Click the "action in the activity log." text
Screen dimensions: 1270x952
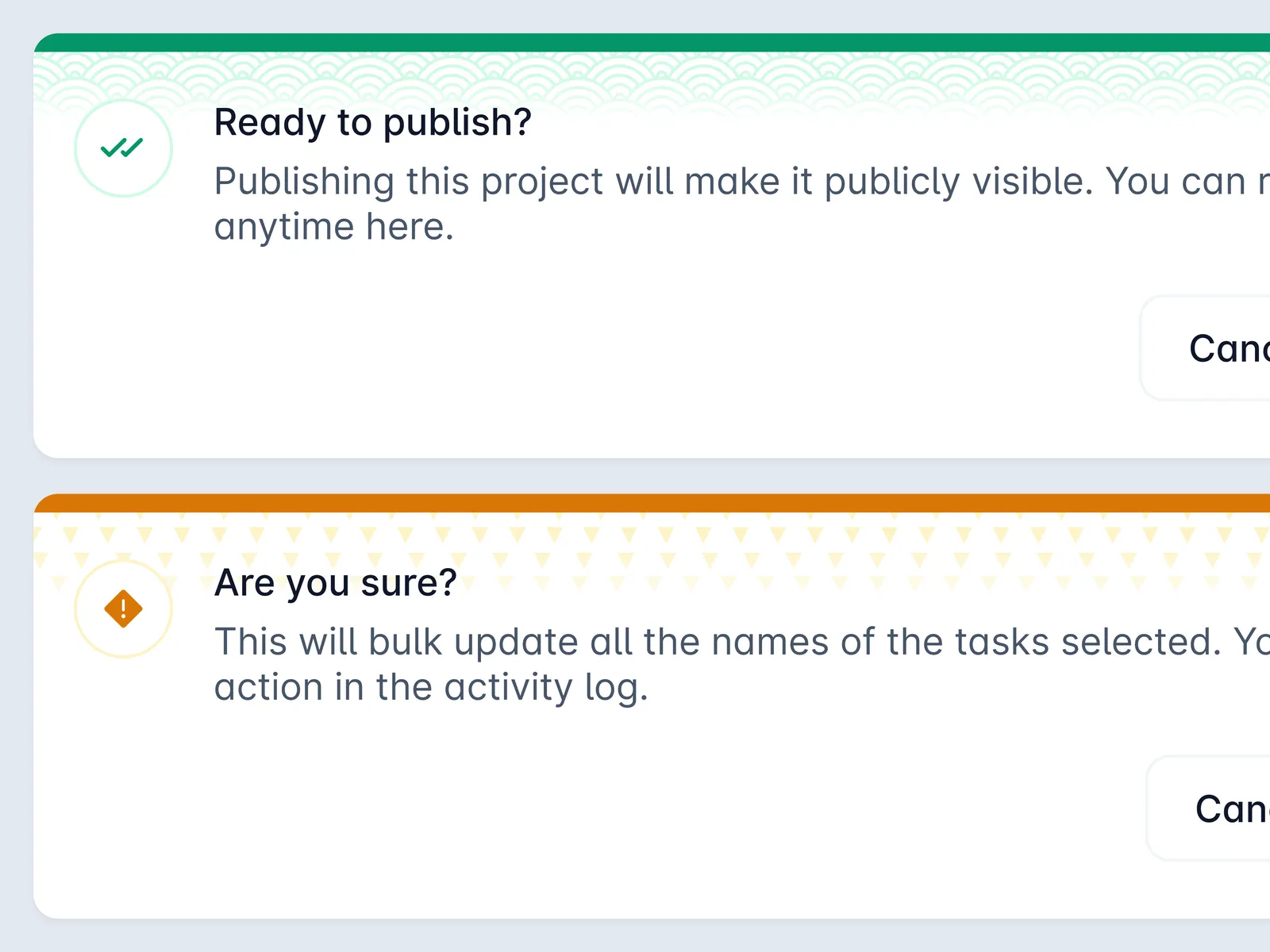431,688
